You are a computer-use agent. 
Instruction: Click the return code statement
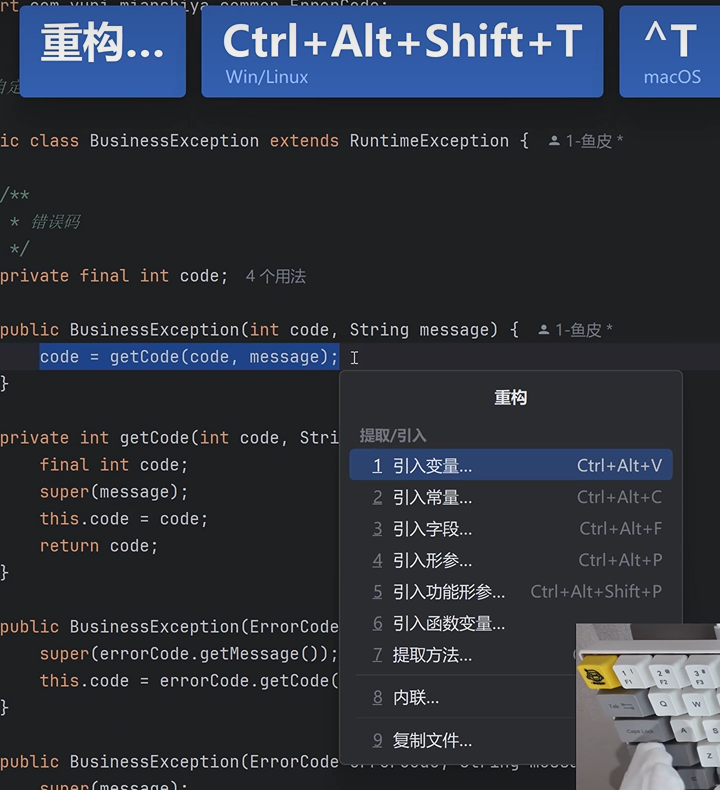pyautogui.click(x=99, y=546)
